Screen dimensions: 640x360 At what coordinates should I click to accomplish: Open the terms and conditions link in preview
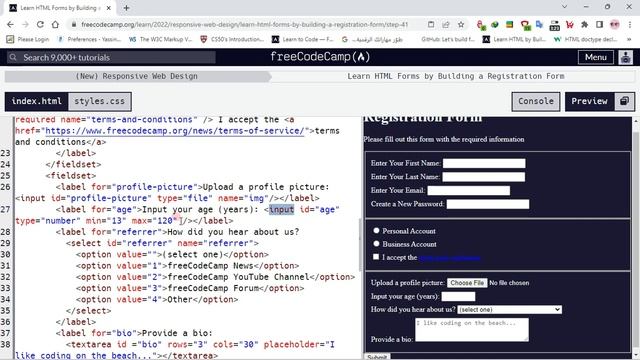[449, 258]
